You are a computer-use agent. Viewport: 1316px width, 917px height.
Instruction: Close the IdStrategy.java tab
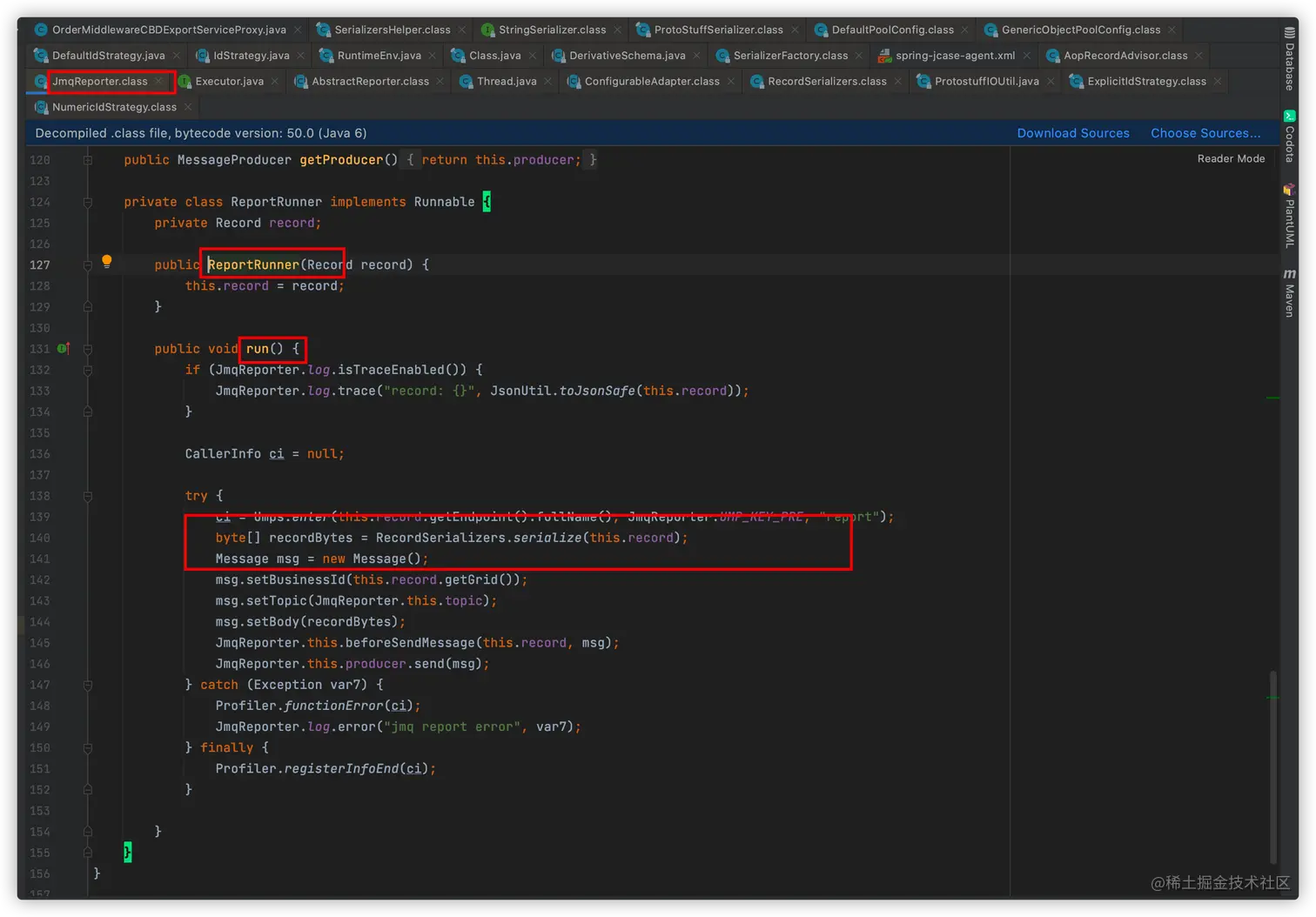(301, 56)
